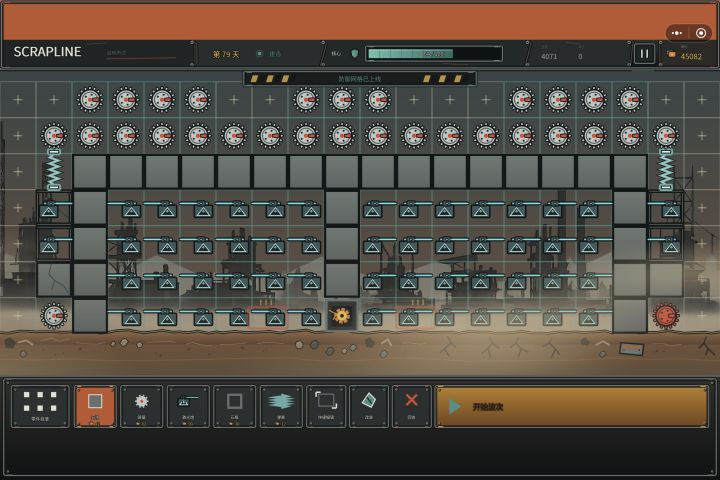Click the core health progress bar
Screen dimensions: 720x480
point(434,54)
